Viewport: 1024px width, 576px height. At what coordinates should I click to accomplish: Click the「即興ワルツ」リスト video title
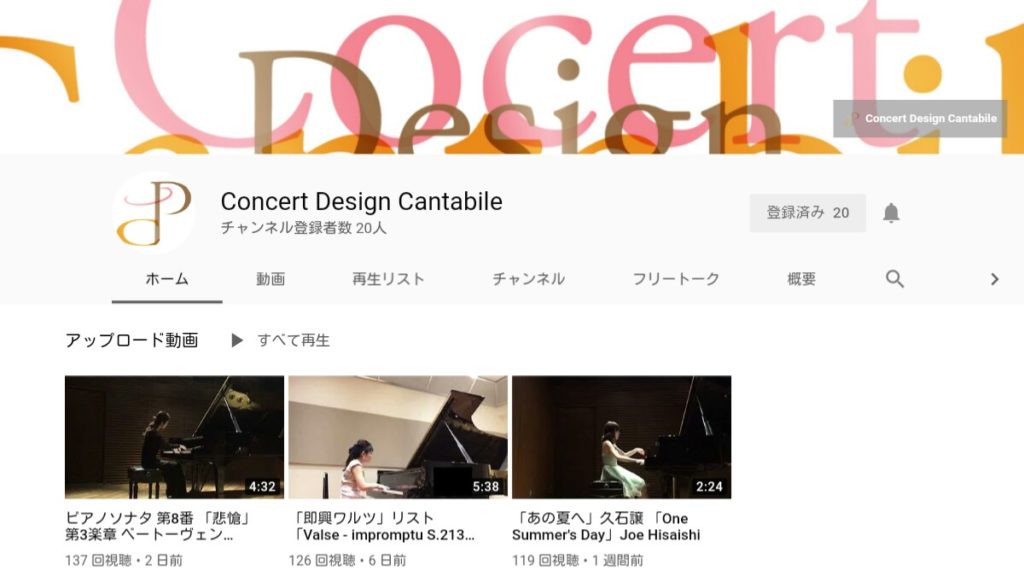(382, 526)
